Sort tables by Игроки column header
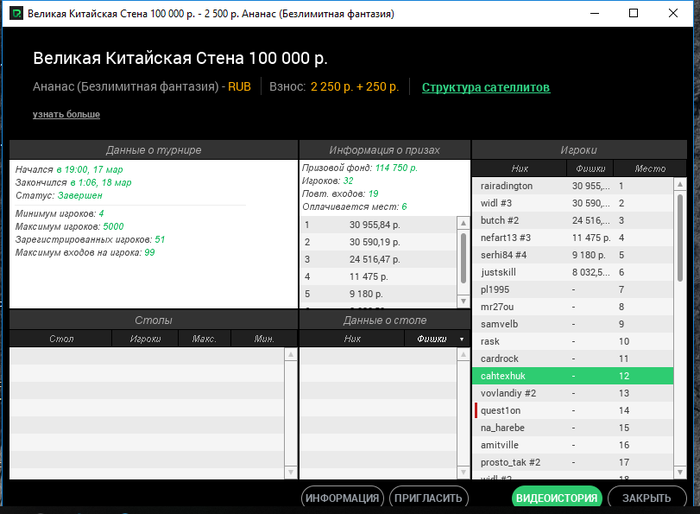This screenshot has height=514, width=700. click(145, 338)
